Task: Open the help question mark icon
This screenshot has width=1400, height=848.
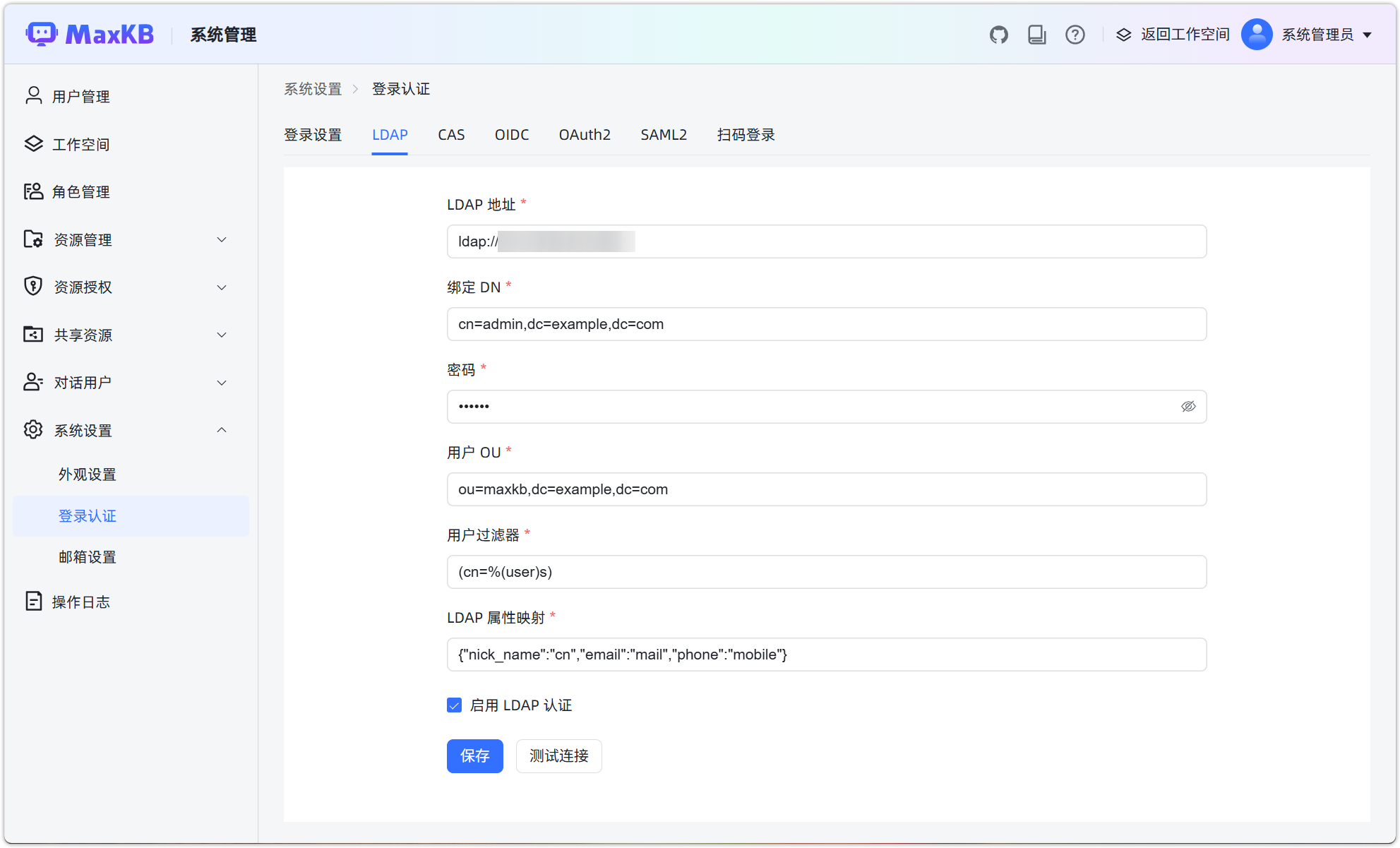Action: click(x=1075, y=34)
